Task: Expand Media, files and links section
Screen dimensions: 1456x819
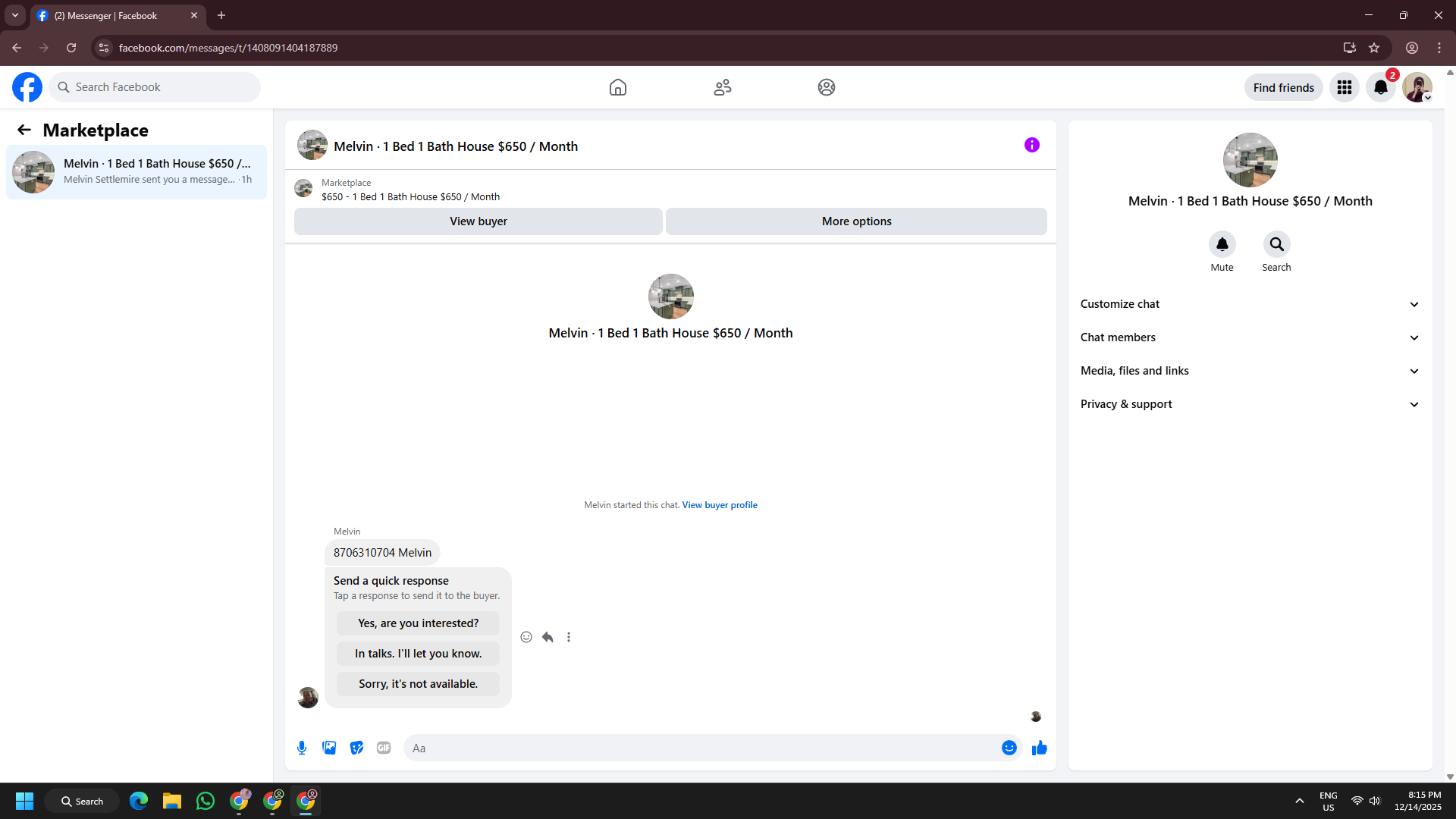Action: (x=1250, y=371)
